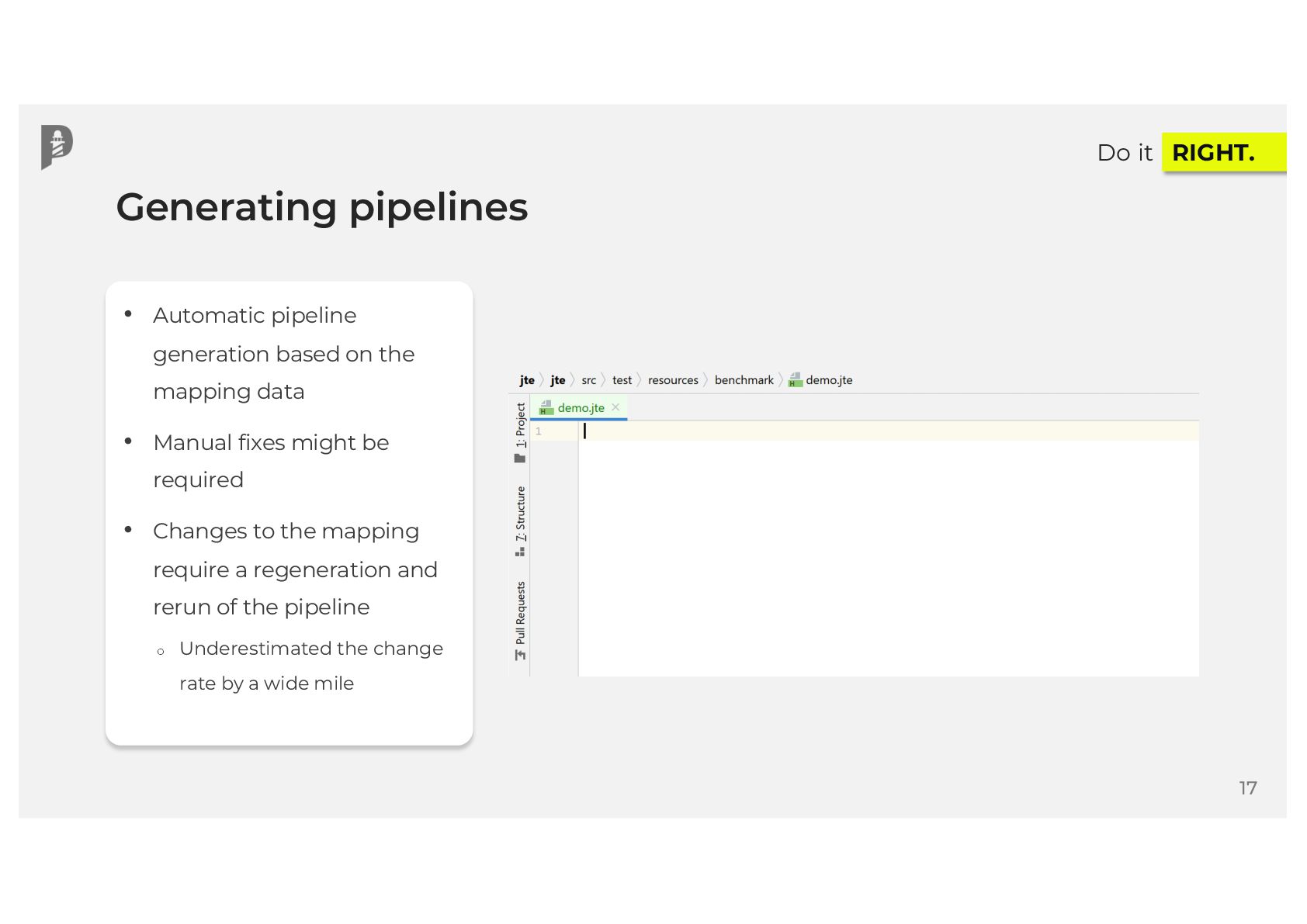The image size is (1307, 924).
Task: Click the demo.jte file icon in the breadcrumb
Action: pos(795,380)
